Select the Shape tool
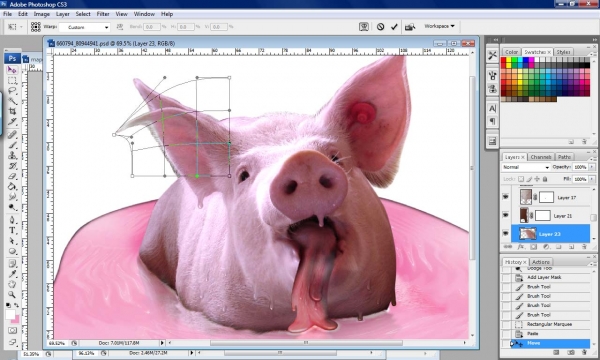This screenshot has width=600, height=360. point(12,251)
